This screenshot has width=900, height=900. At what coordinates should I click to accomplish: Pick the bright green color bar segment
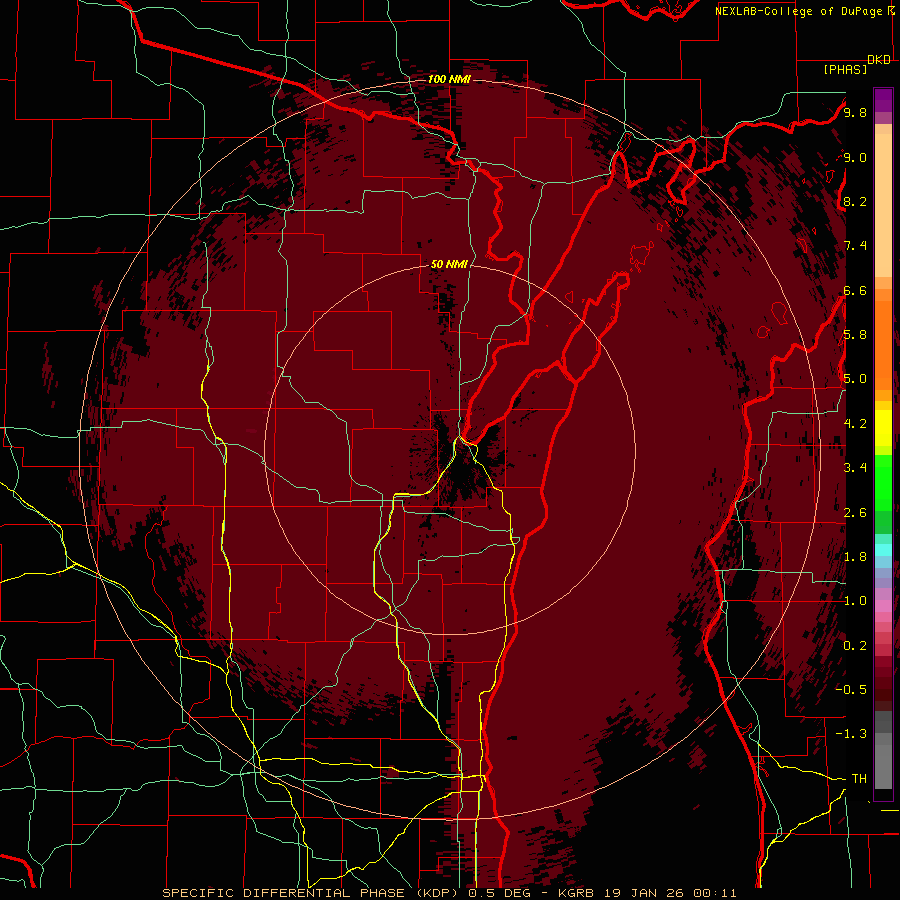tap(883, 482)
